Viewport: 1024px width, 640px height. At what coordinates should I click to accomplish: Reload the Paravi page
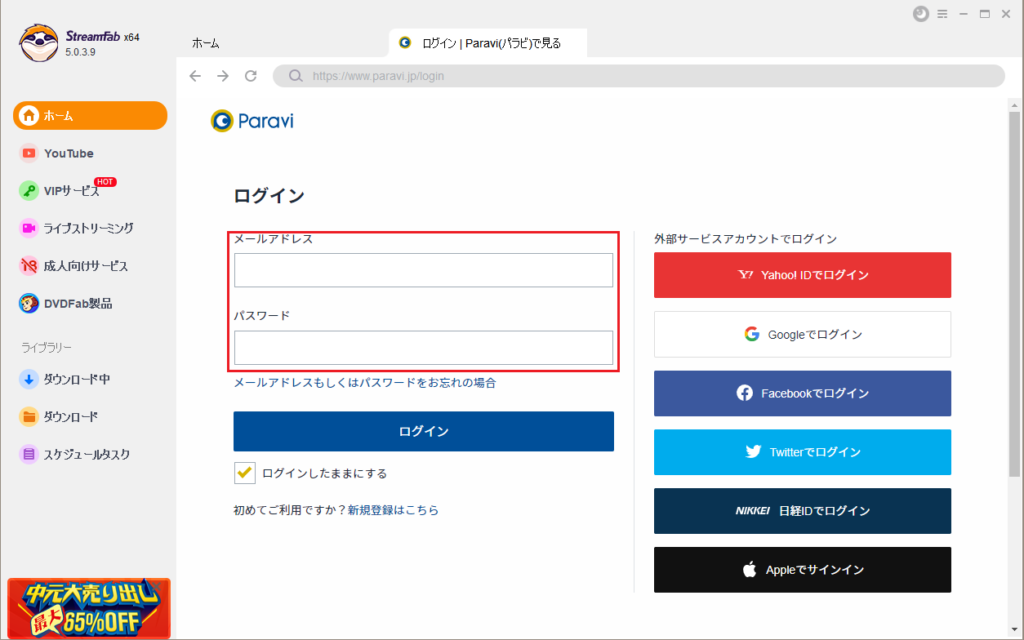(251, 76)
